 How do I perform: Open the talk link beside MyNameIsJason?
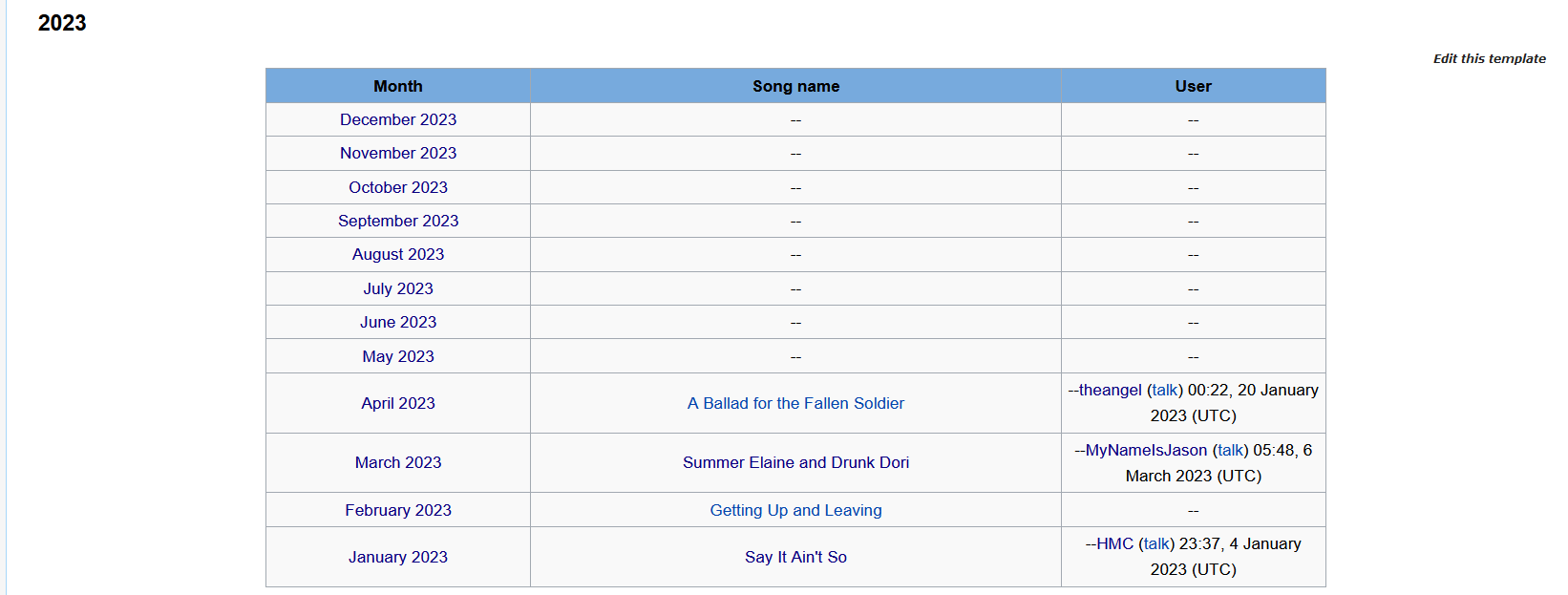click(1230, 450)
